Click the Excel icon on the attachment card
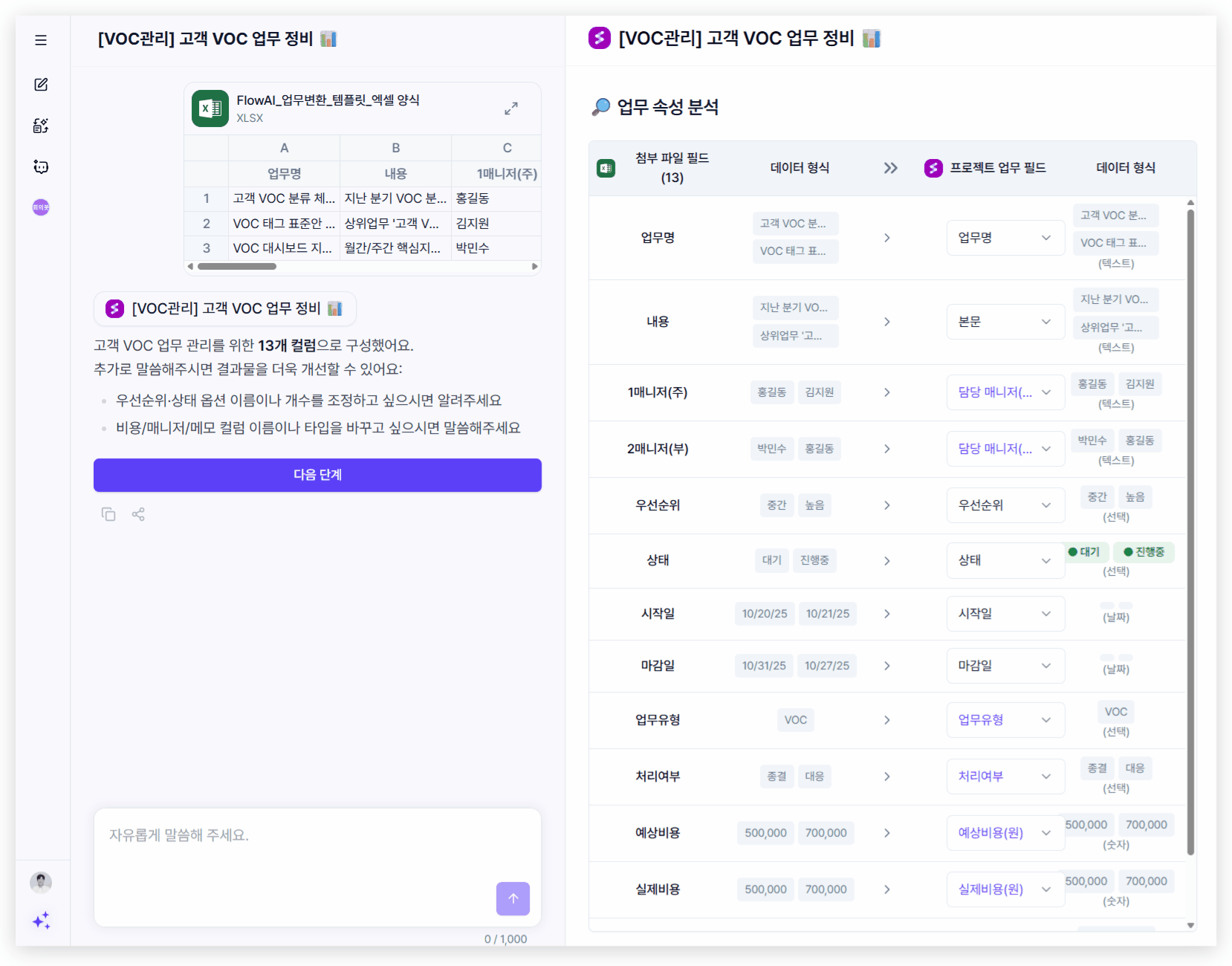This screenshot has height=966, width=1232. pyautogui.click(x=209, y=108)
